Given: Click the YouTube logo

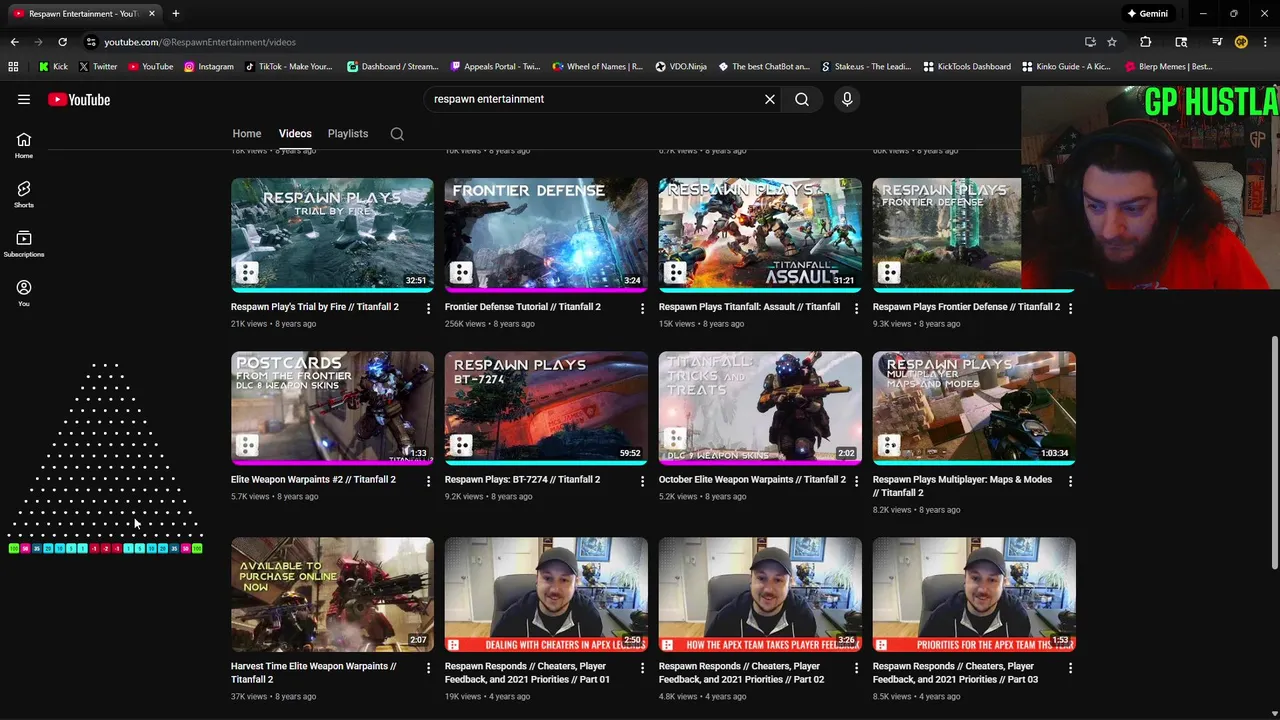Looking at the screenshot, I should click(79, 99).
